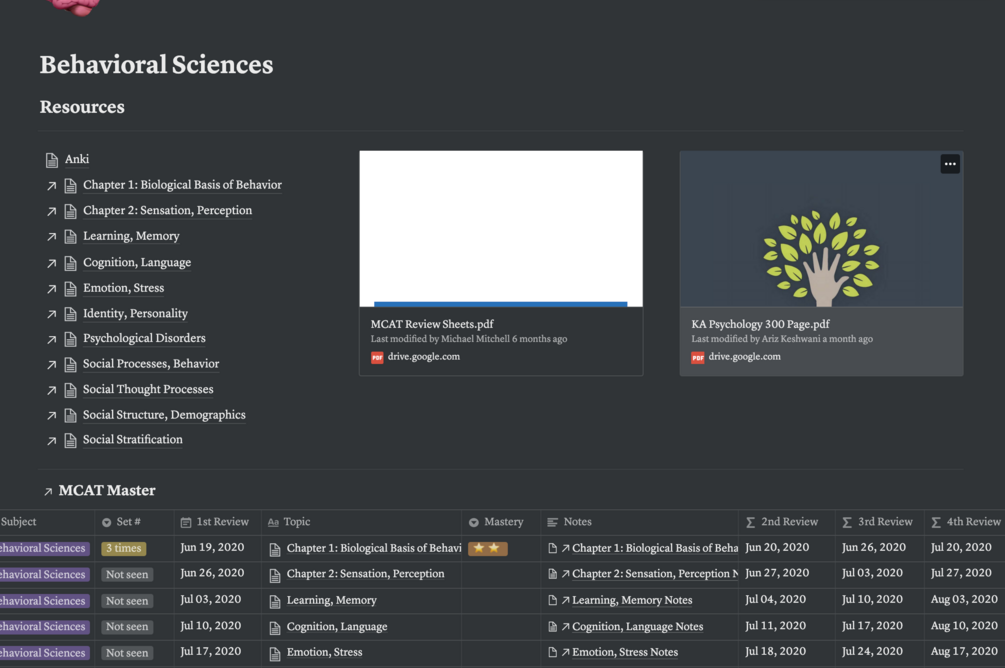This screenshot has height=668, width=1005.
Task: Open the KA Psychology 300 Page.pdf preview thumbnail
Action: 821,229
